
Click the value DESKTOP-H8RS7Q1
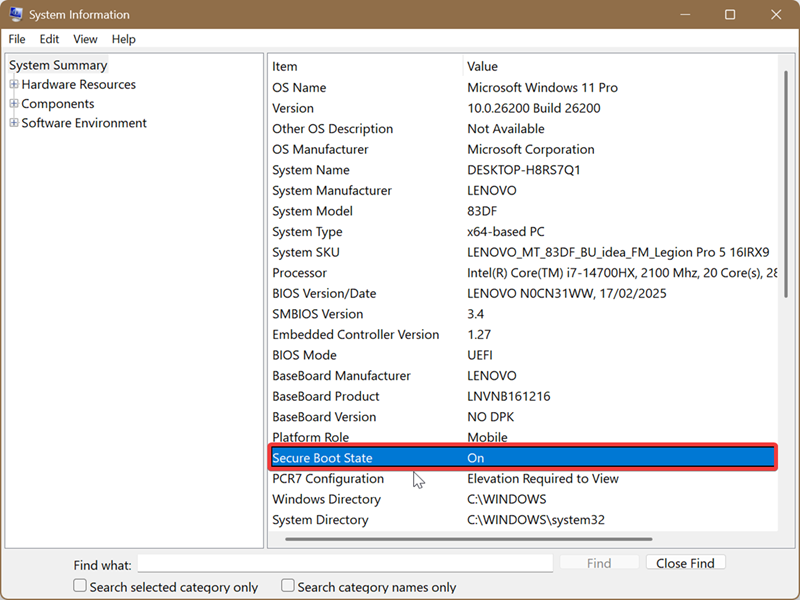524,170
